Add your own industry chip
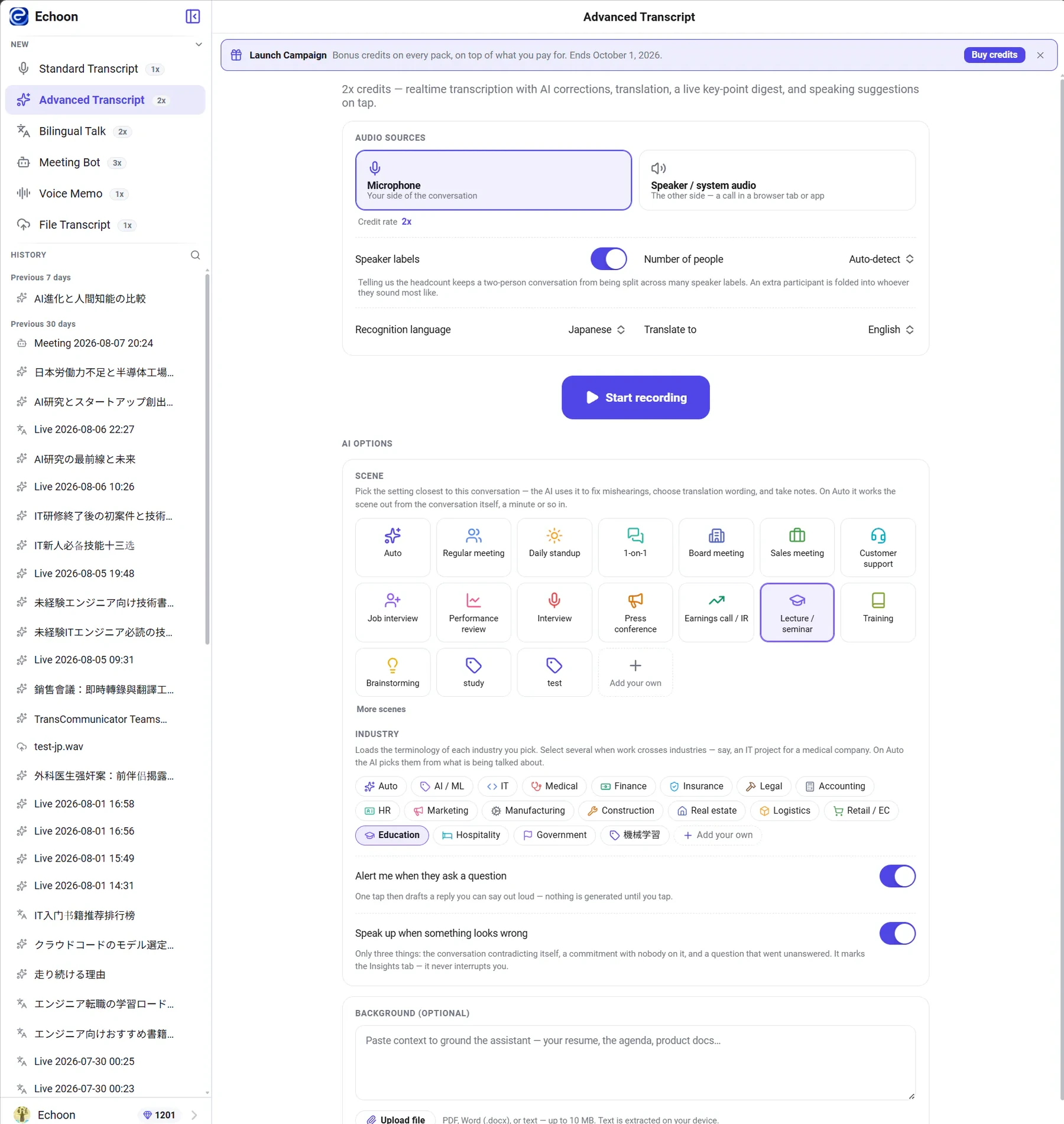 [x=718, y=835]
